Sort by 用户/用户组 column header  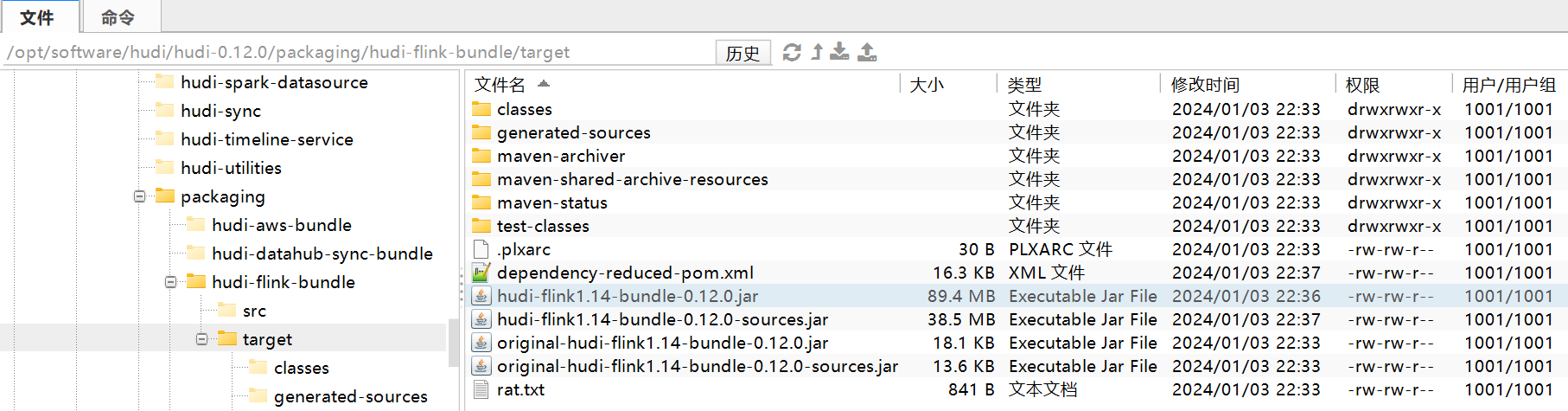(1509, 85)
